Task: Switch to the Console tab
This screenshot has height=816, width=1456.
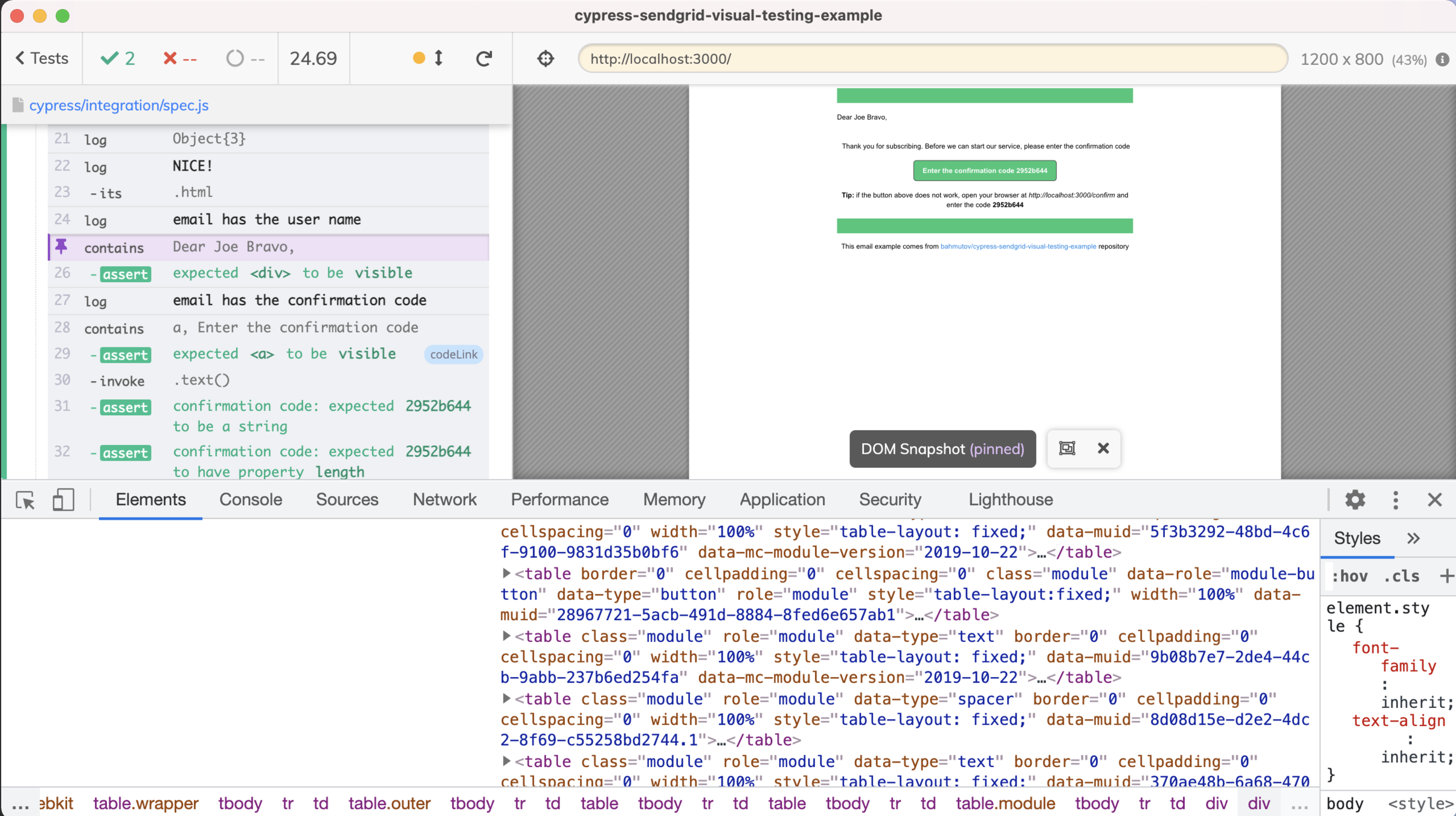Action: [x=250, y=500]
